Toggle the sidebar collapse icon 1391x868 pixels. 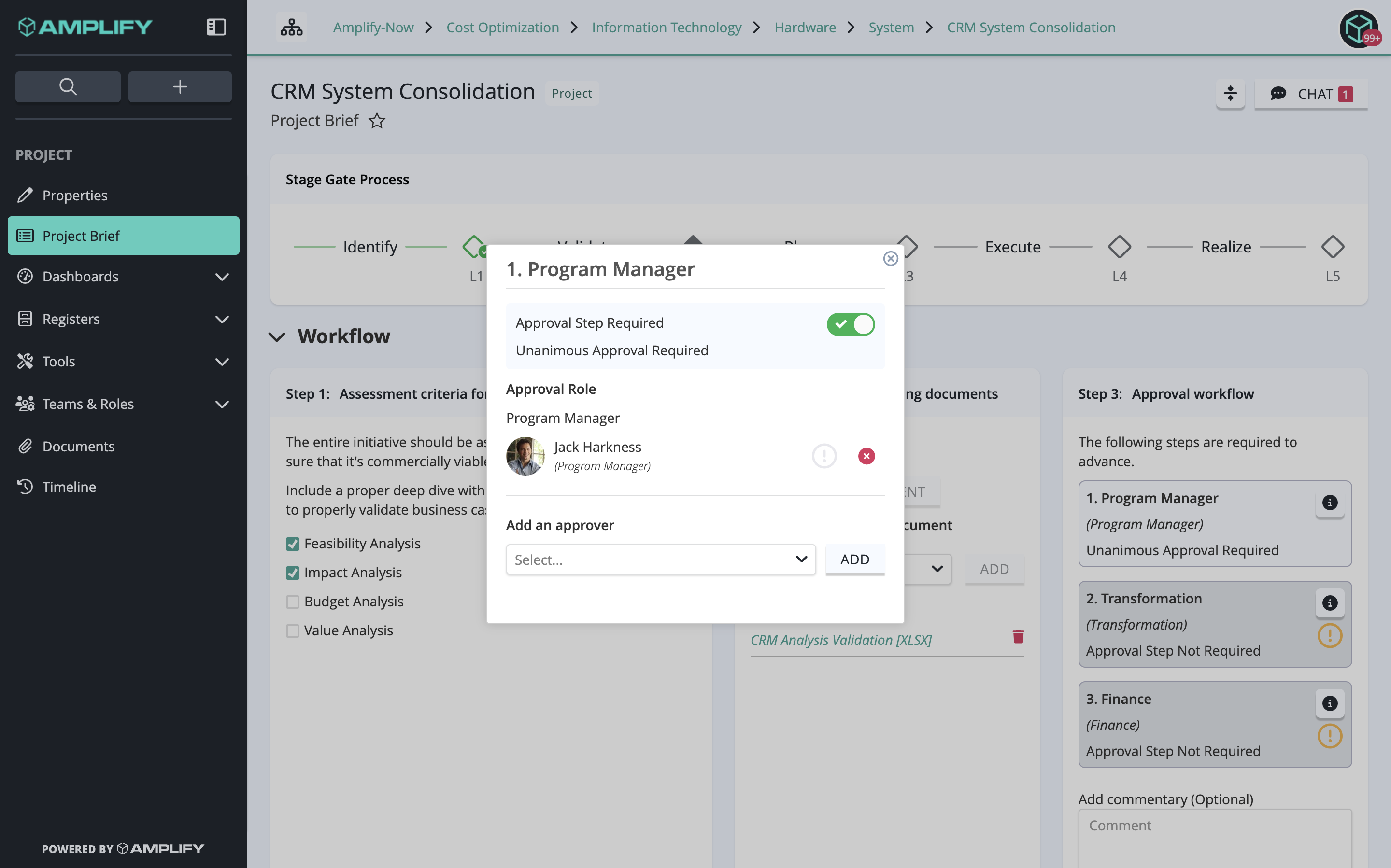coord(216,27)
